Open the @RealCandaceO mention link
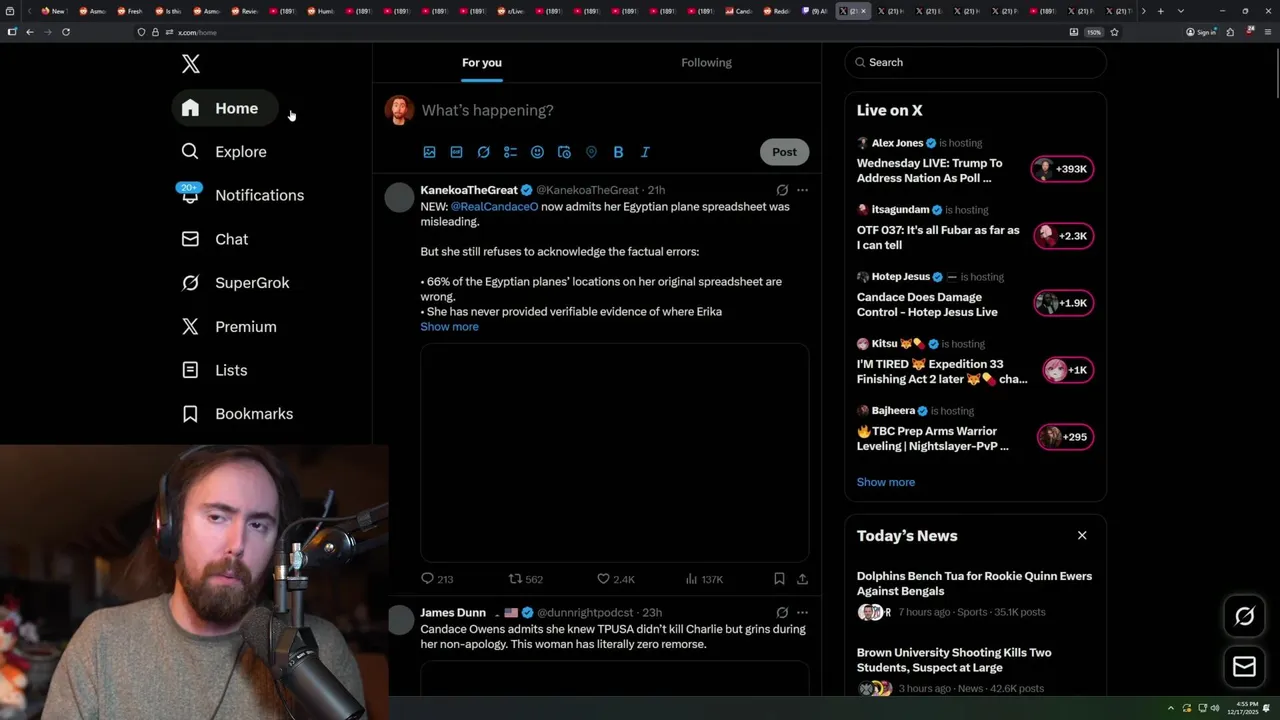This screenshot has height=720, width=1280. point(494,207)
